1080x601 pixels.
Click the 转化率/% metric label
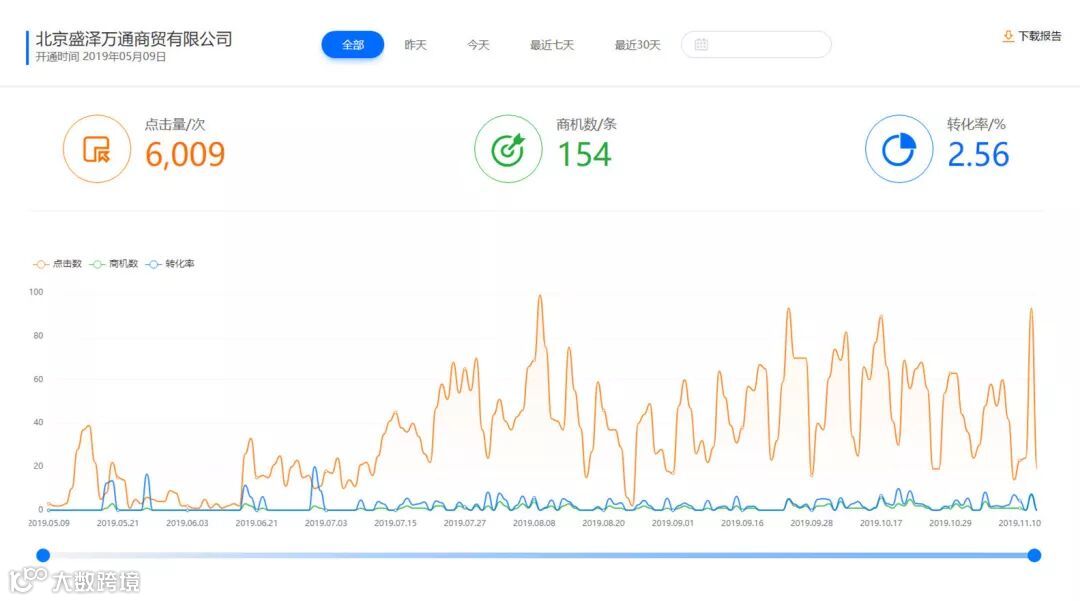click(976, 125)
